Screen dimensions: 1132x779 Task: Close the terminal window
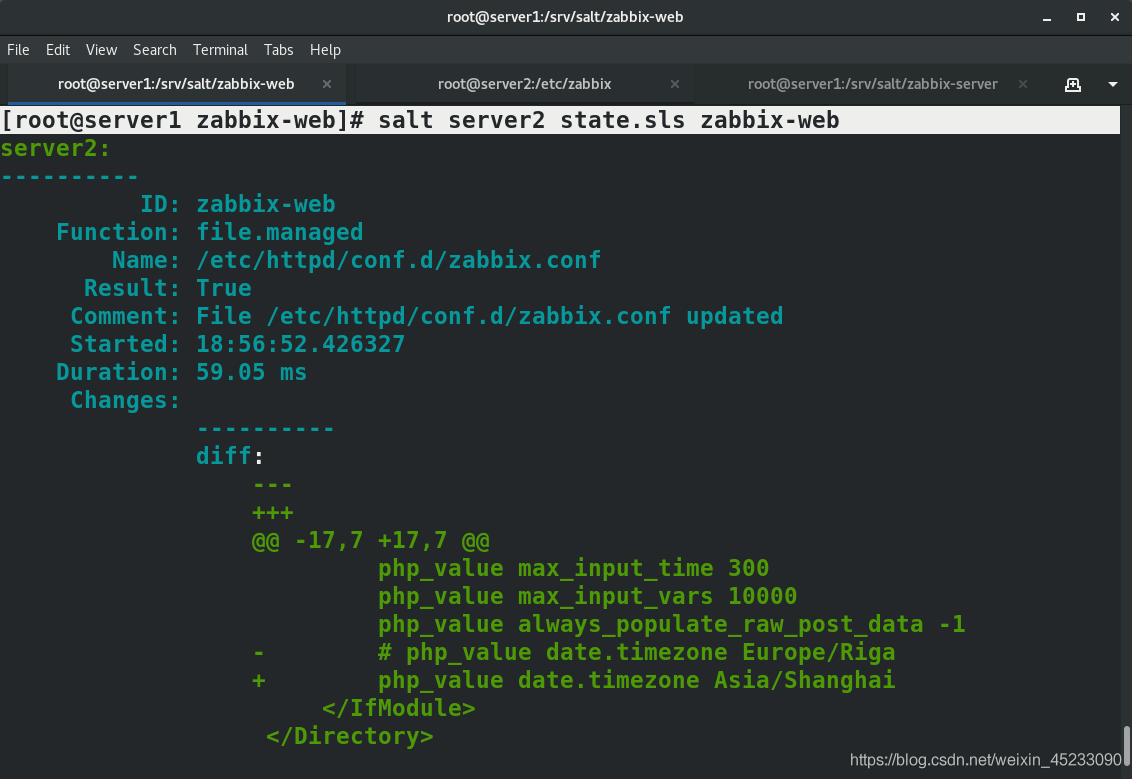pos(1115,17)
